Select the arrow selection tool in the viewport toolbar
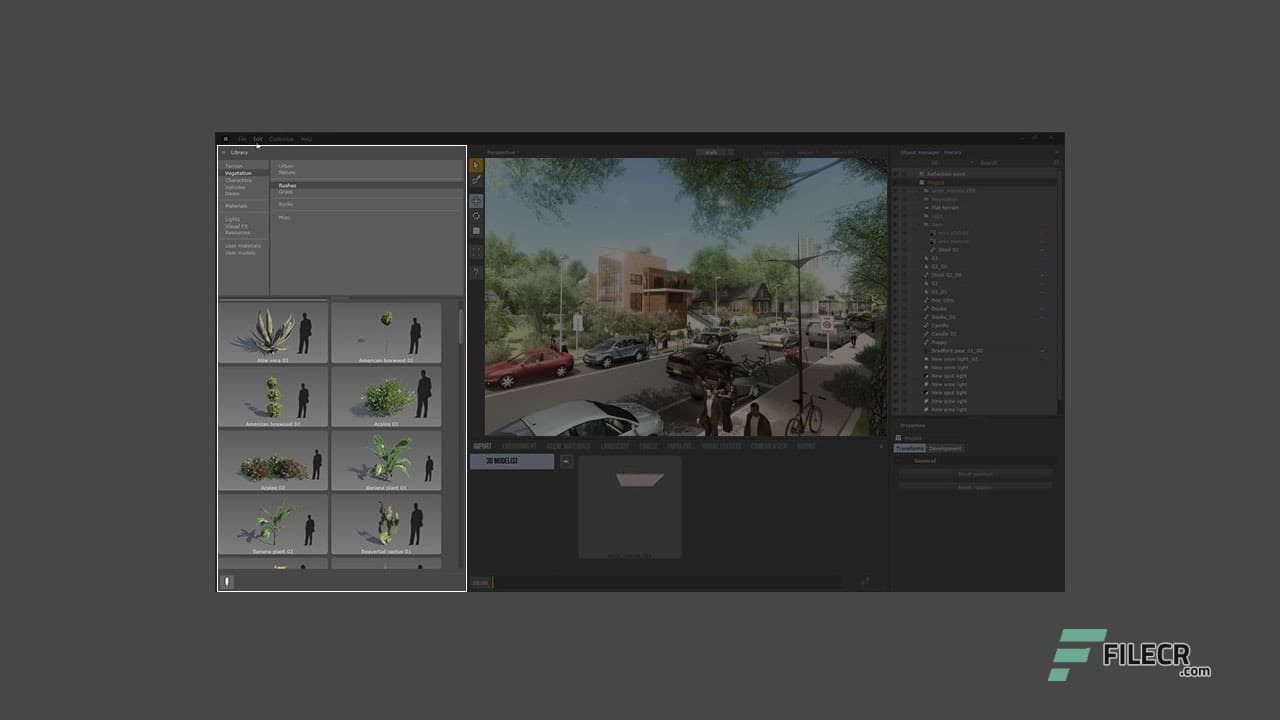1280x720 pixels. 475,164
